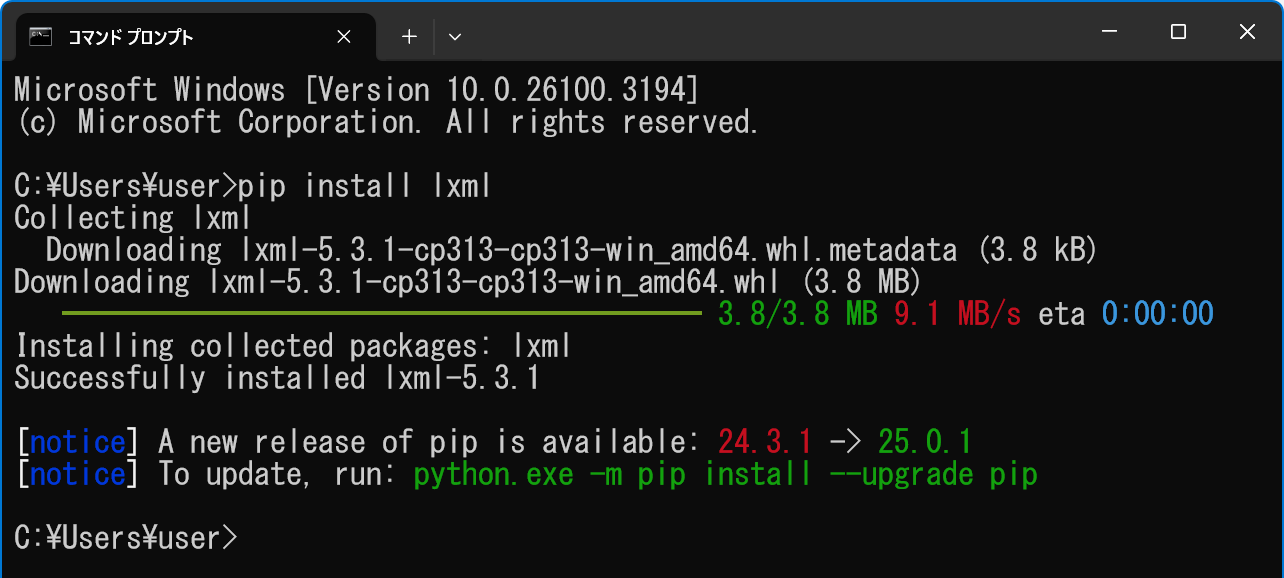Close the コマンド プロンプト tab with its X

[x=343, y=36]
